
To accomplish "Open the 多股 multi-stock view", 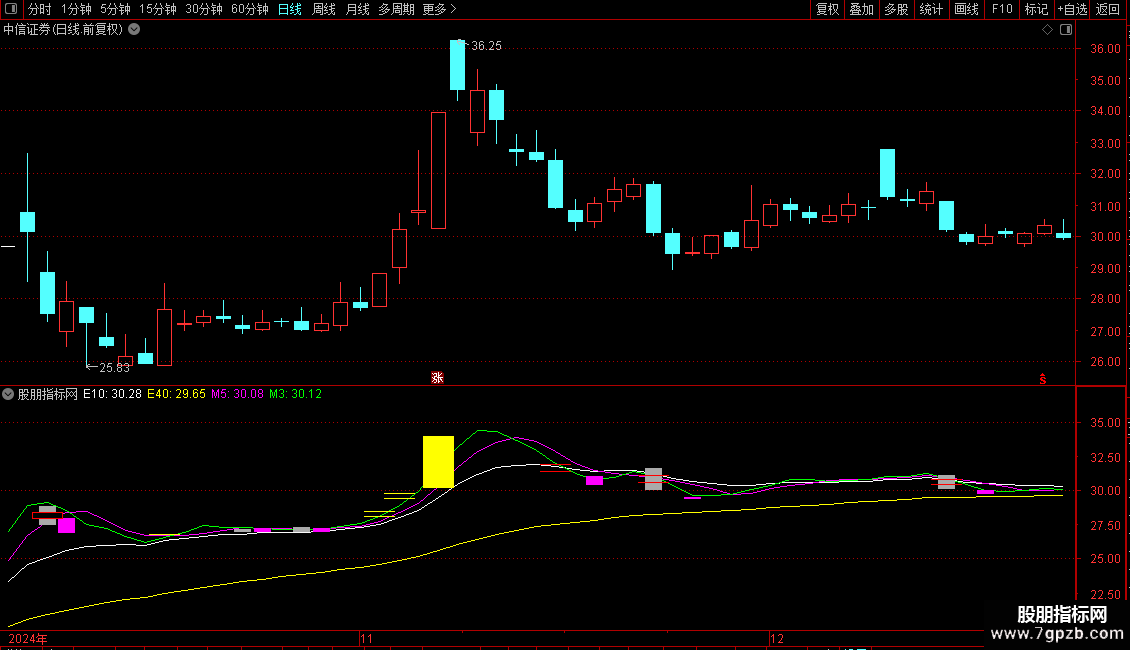I will [x=896, y=9].
